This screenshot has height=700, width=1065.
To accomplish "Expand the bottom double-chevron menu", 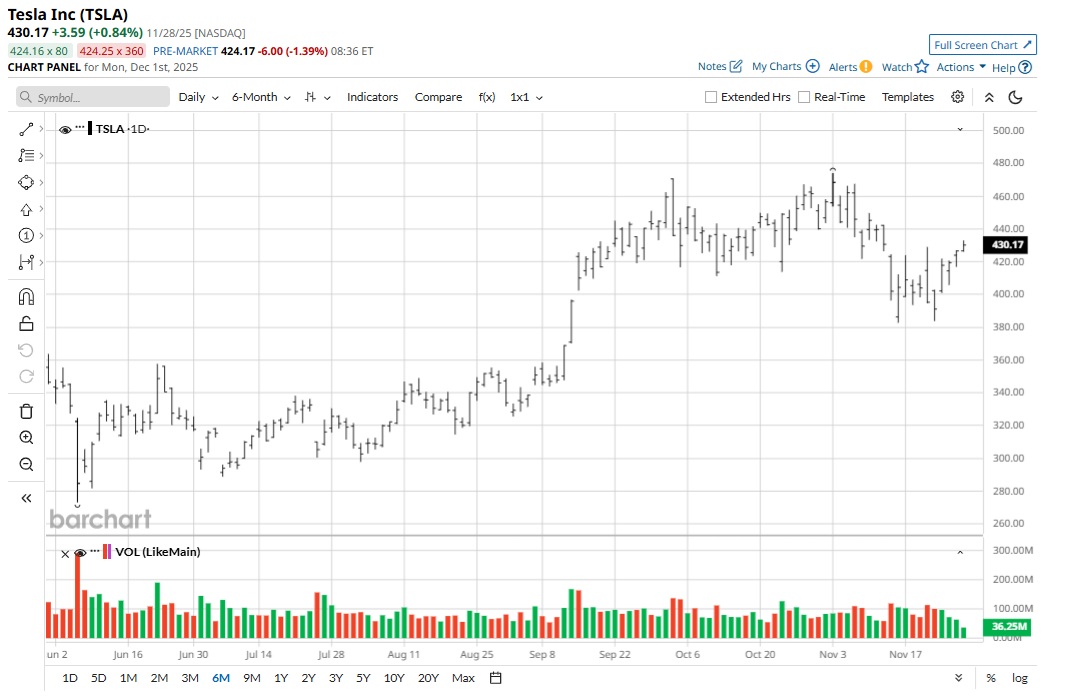I will [x=958, y=678].
